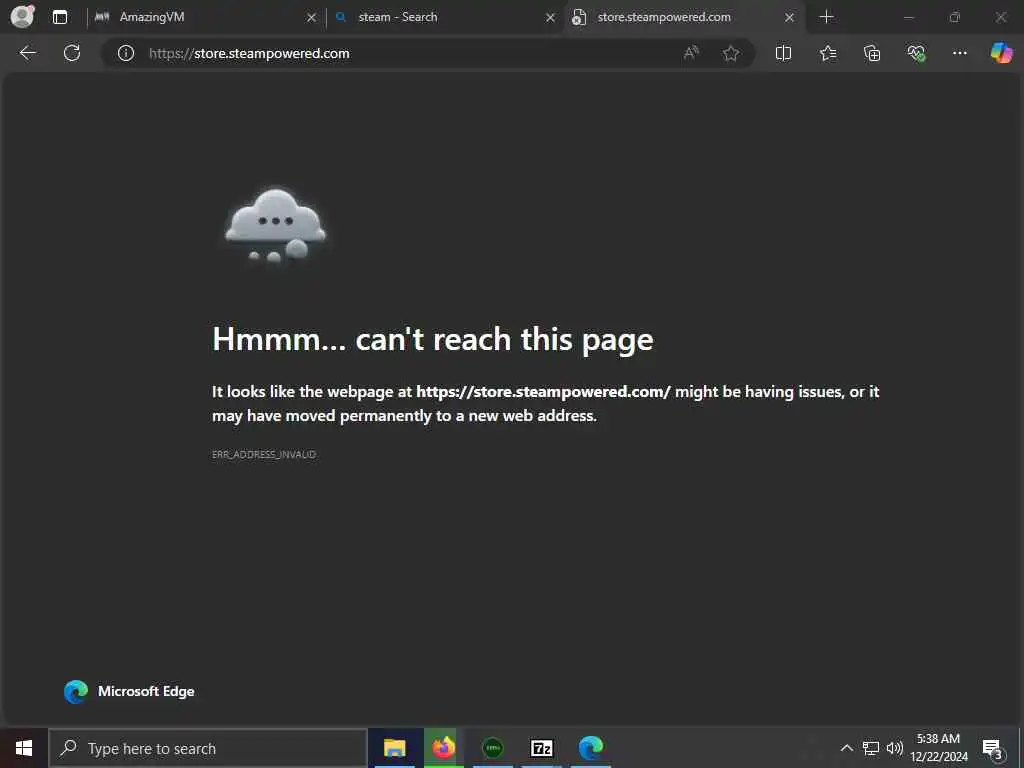Click the https://store.steampowered.com/ text in message

[x=543, y=391]
